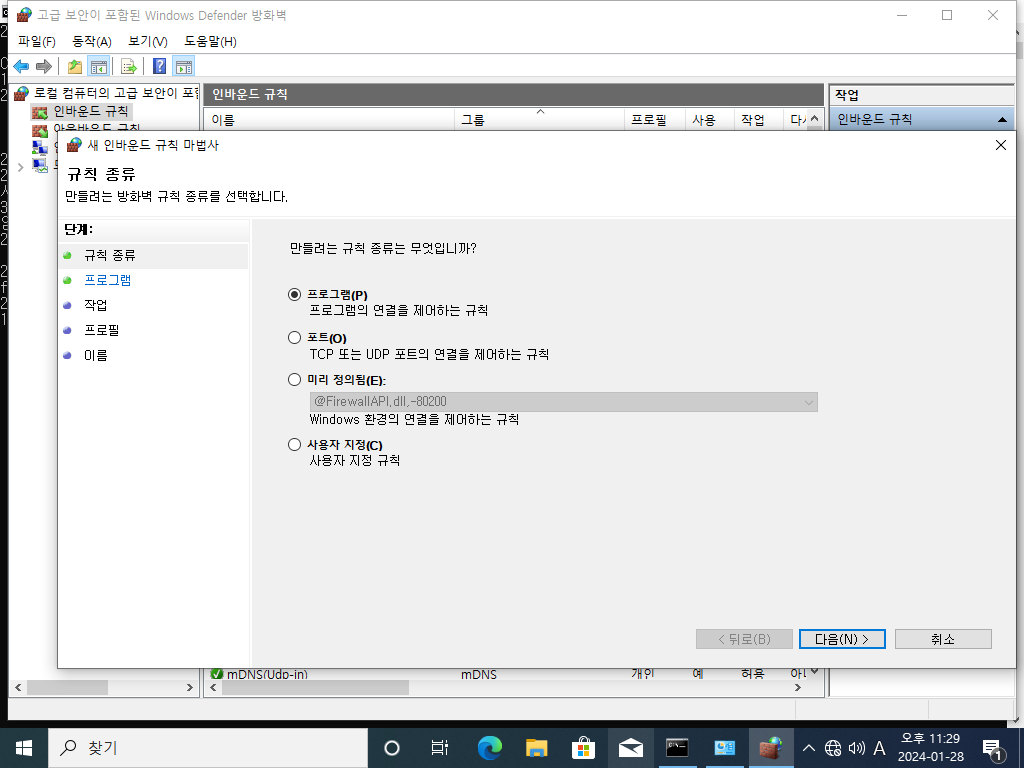This screenshot has height=768, width=1024.
Task: Switch to Command Prompt taskbar icon
Action: (677, 748)
